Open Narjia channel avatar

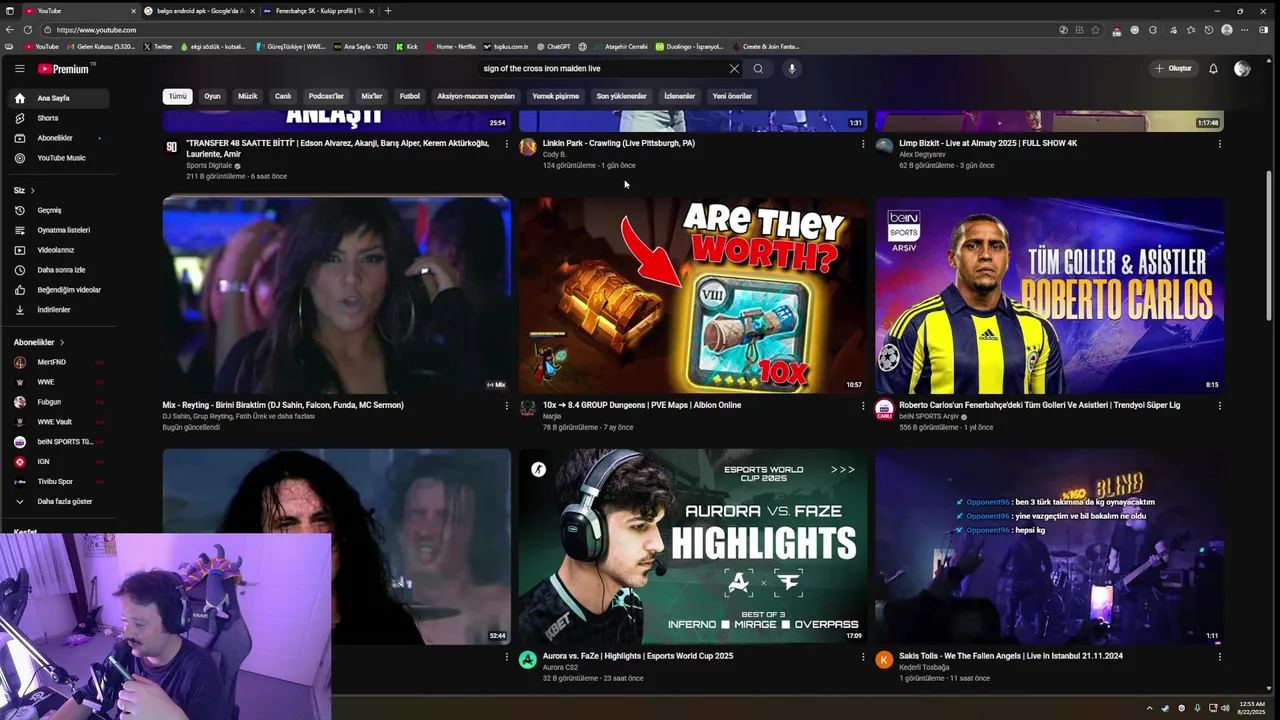[x=528, y=409]
